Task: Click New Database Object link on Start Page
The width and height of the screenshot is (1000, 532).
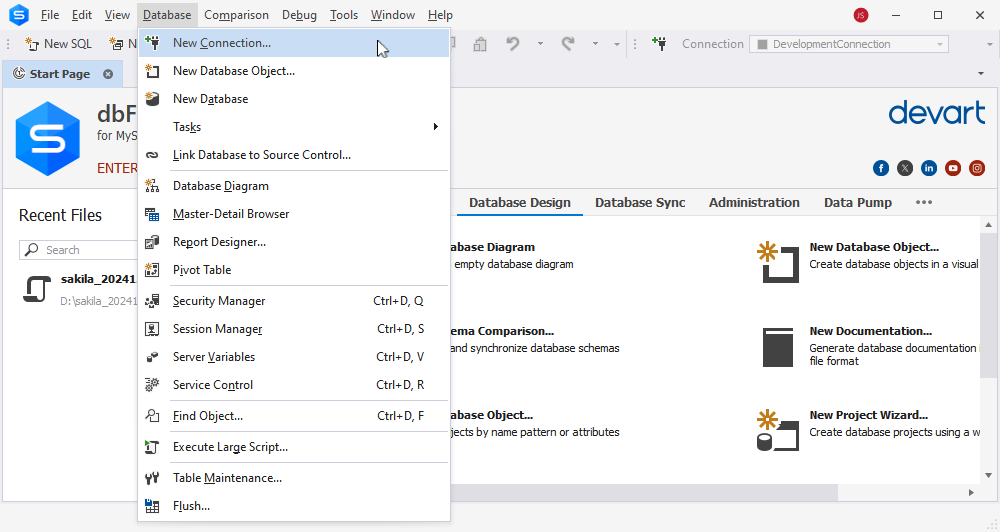Action: coord(874,247)
